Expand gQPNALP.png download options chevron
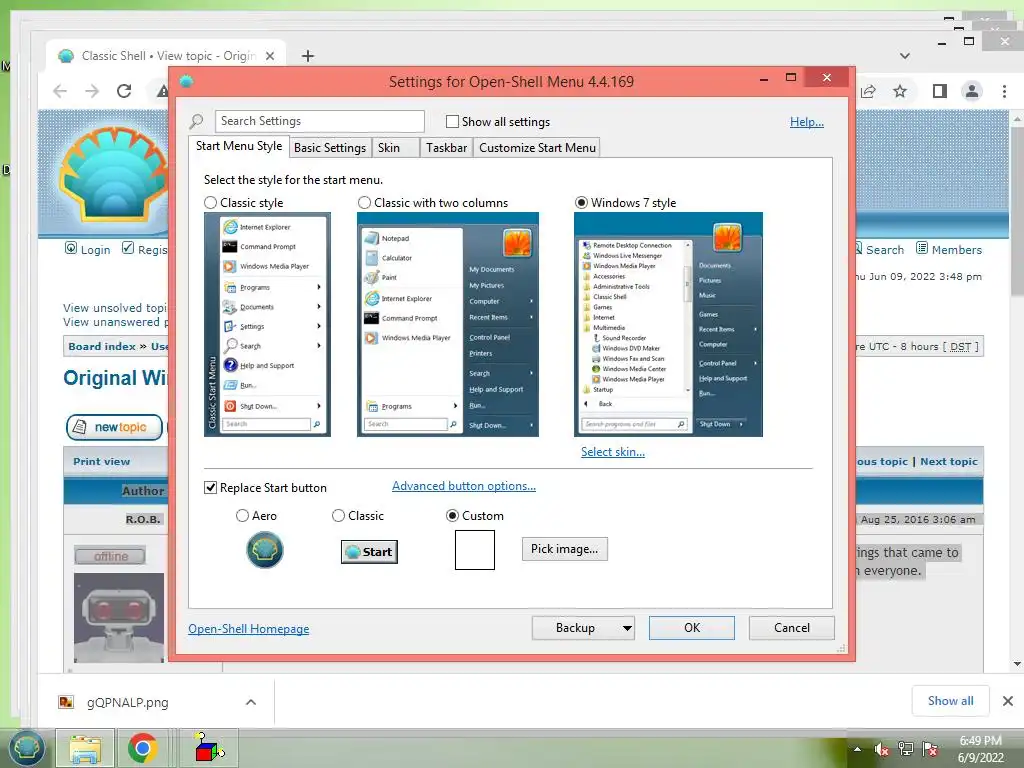This screenshot has width=1024, height=768. pos(251,702)
